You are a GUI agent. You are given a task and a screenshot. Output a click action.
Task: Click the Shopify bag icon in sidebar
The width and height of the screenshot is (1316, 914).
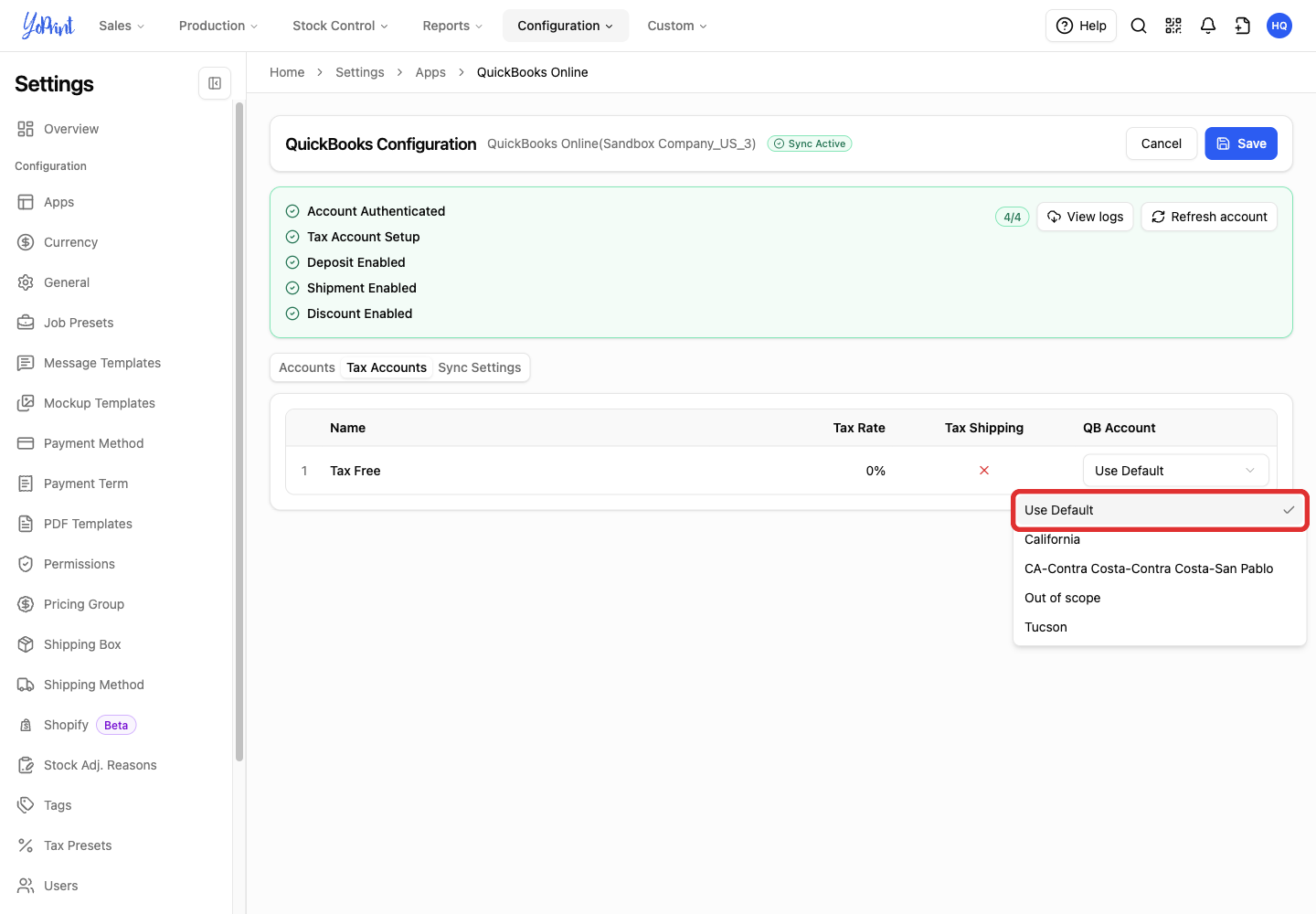(x=26, y=725)
